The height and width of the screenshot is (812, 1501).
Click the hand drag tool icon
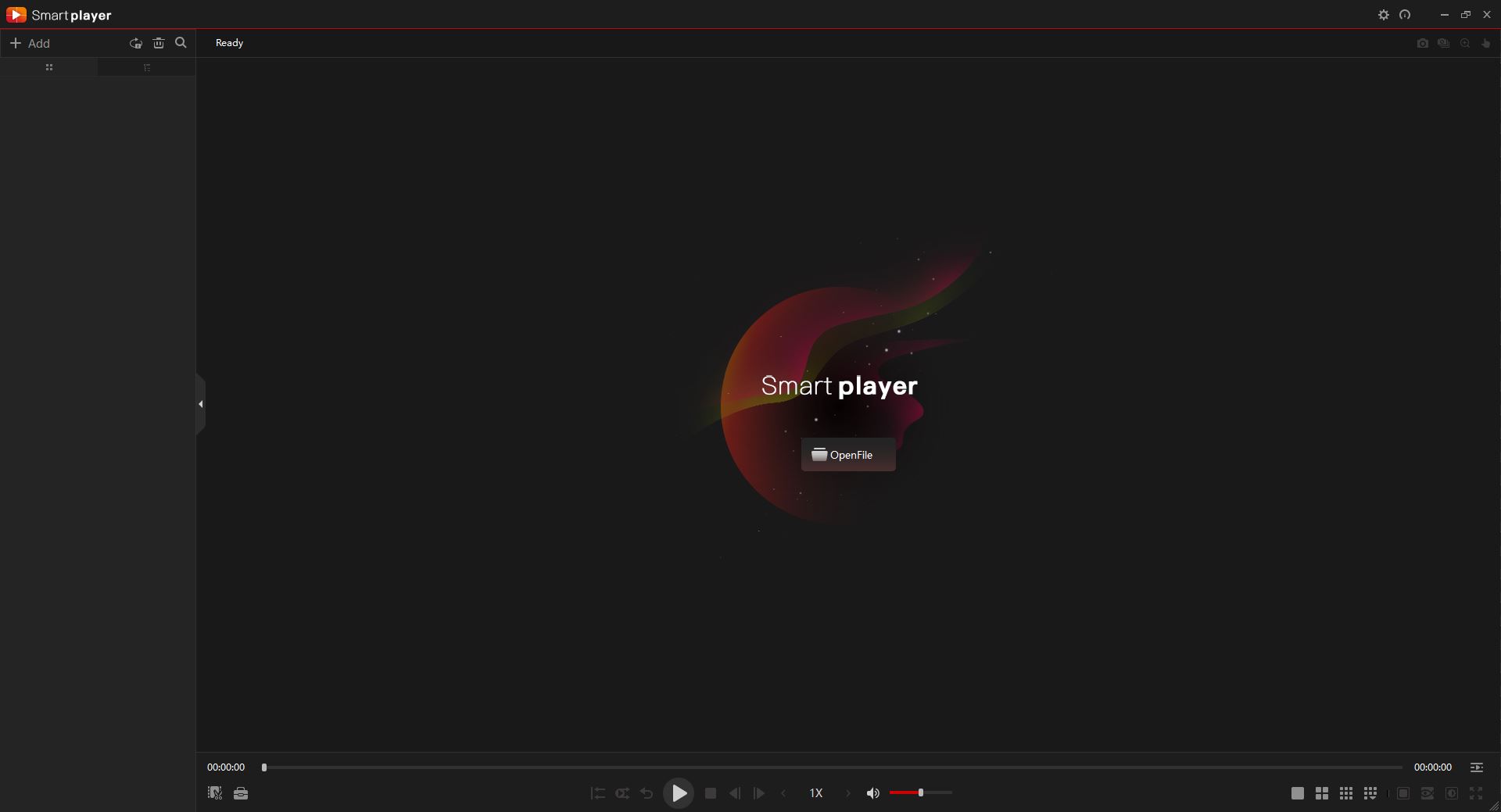1486,43
